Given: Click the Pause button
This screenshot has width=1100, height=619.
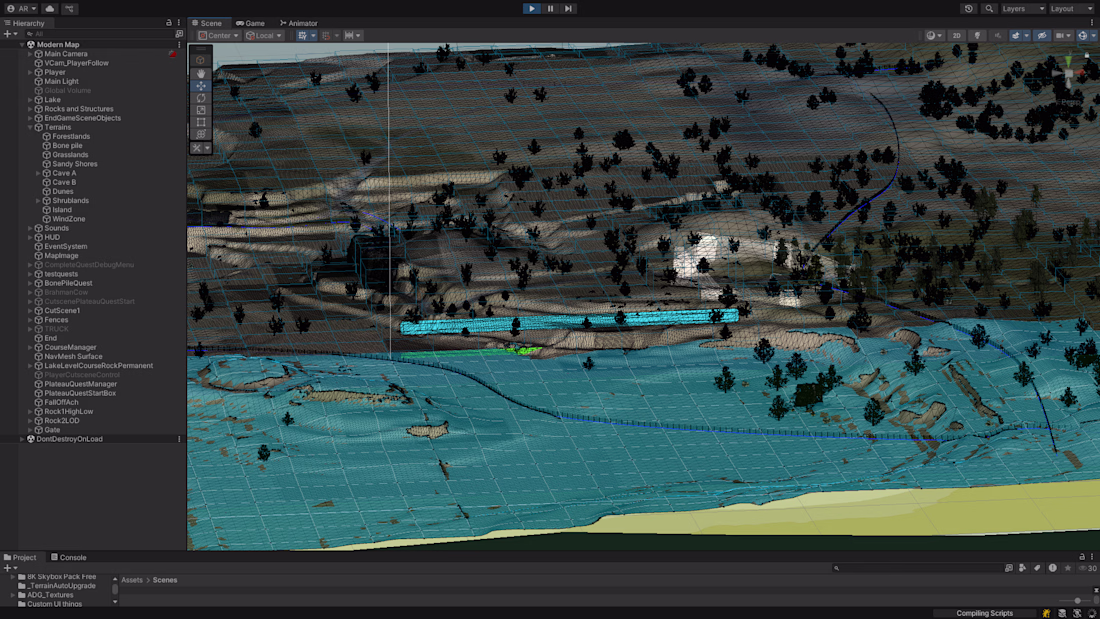Looking at the screenshot, I should click(550, 8).
